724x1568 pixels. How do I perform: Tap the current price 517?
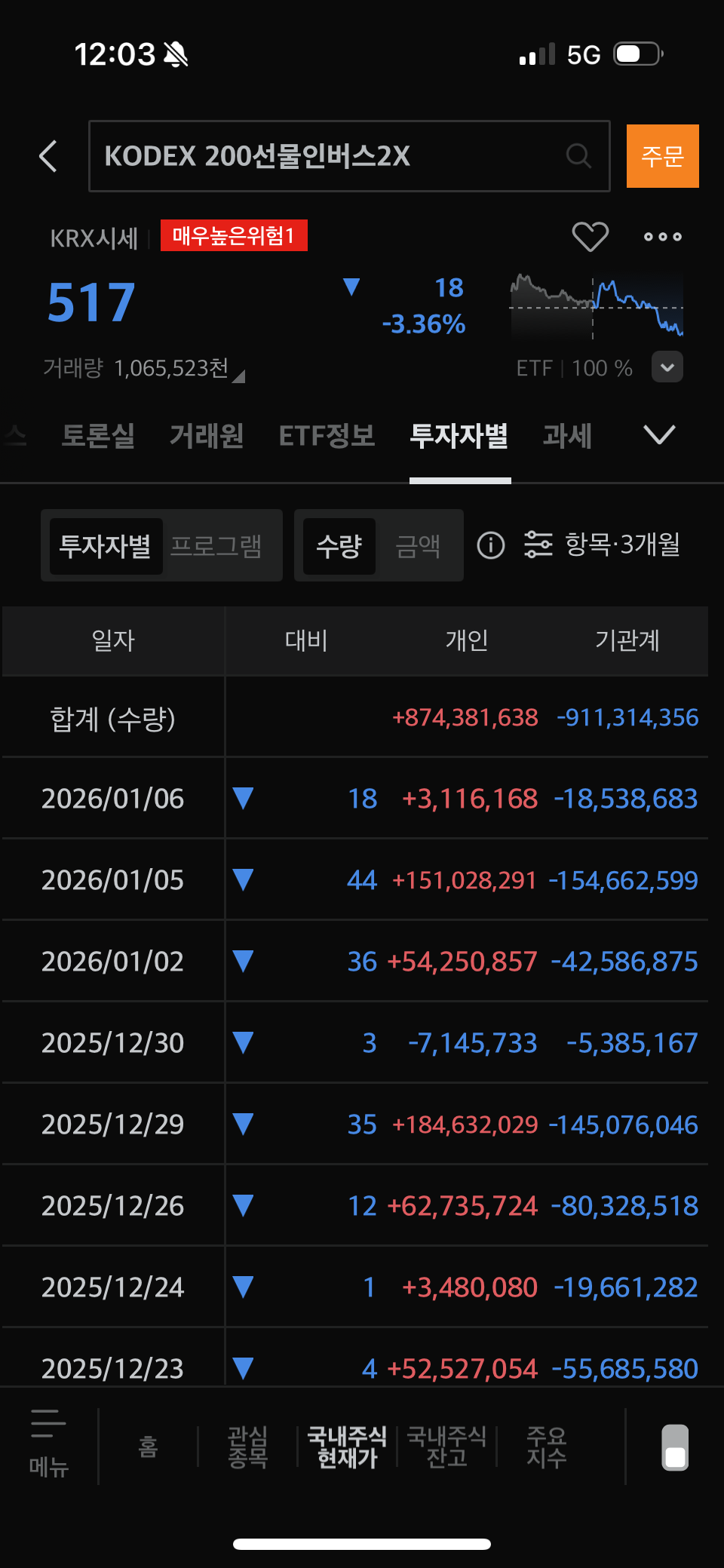91,303
